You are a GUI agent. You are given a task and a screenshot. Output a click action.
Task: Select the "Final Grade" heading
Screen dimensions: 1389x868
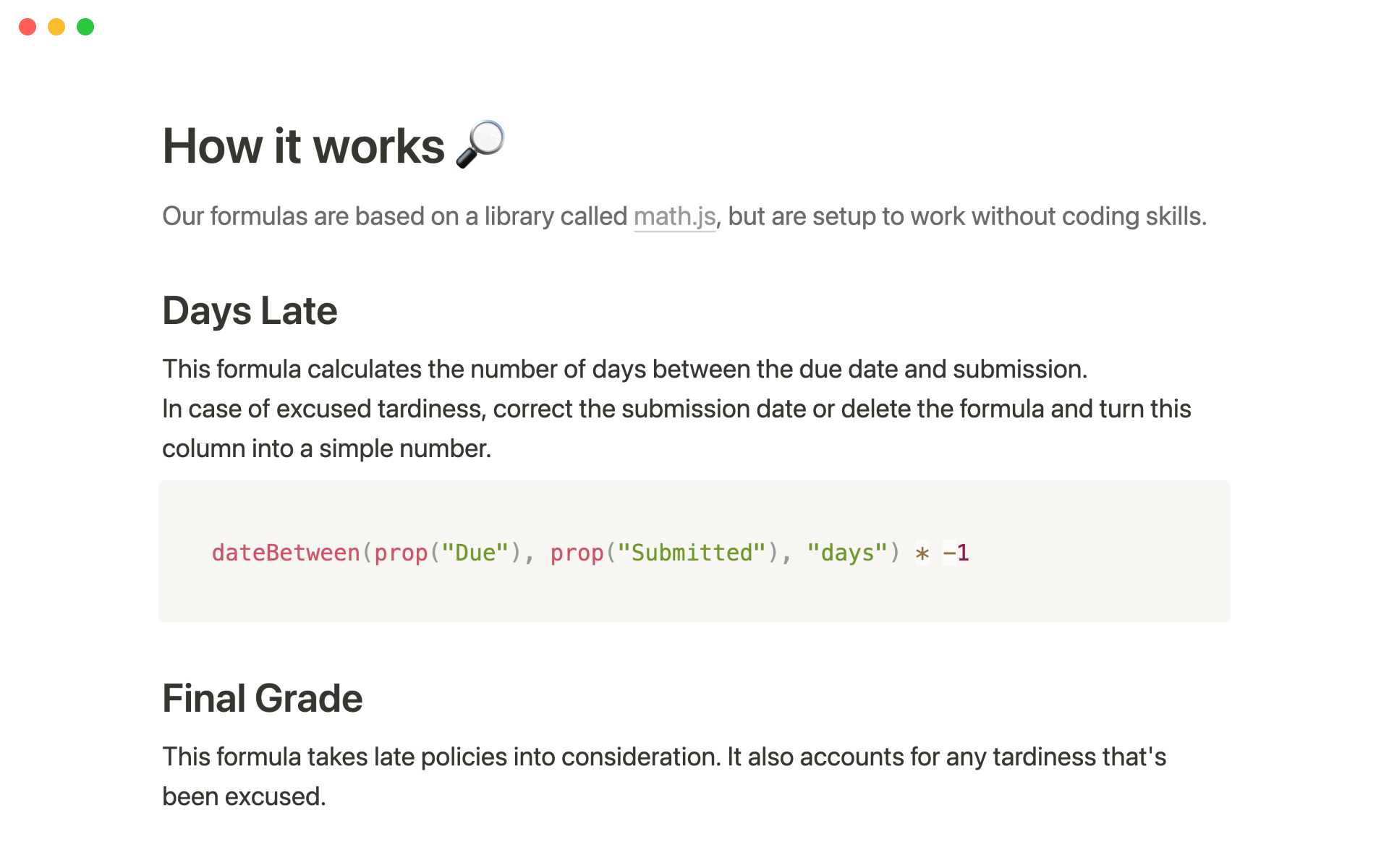click(262, 699)
